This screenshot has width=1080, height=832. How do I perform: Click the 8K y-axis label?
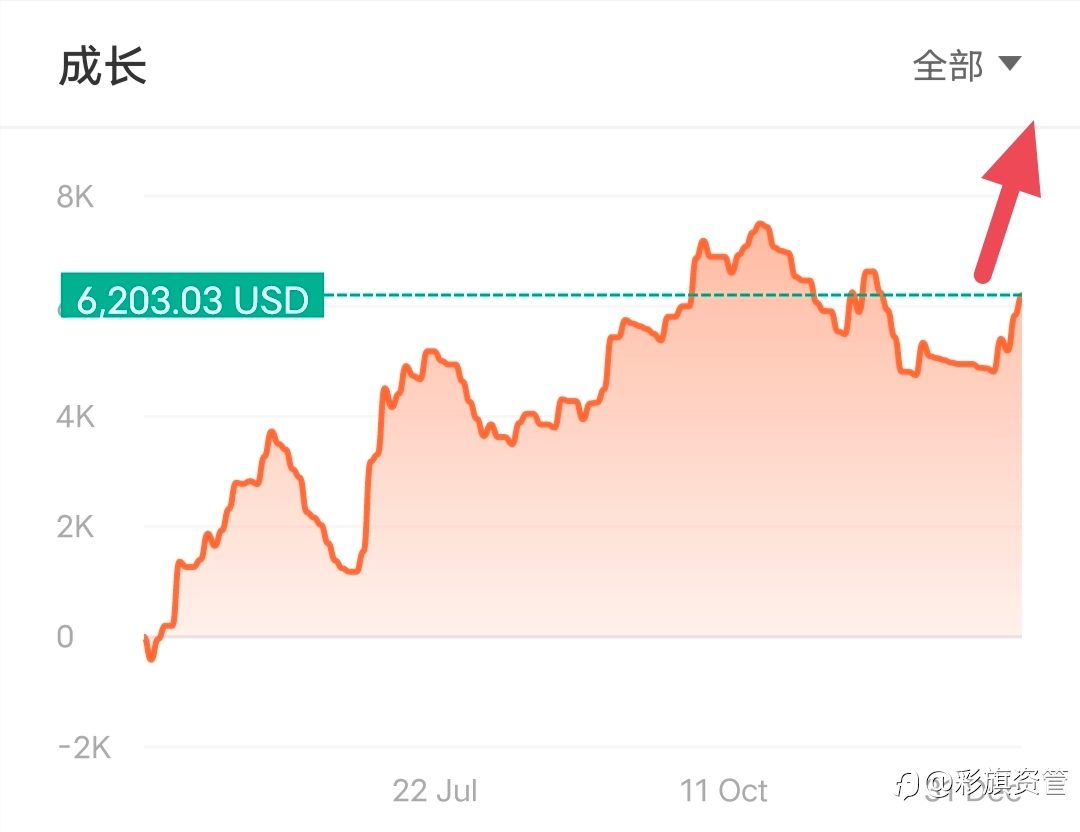75,197
